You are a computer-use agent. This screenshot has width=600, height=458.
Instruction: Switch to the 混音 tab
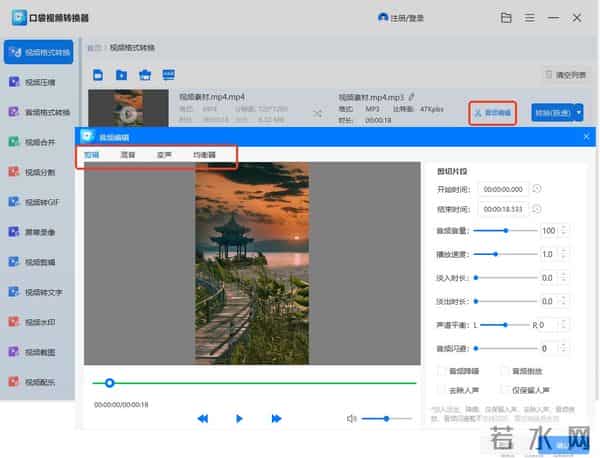(x=128, y=155)
